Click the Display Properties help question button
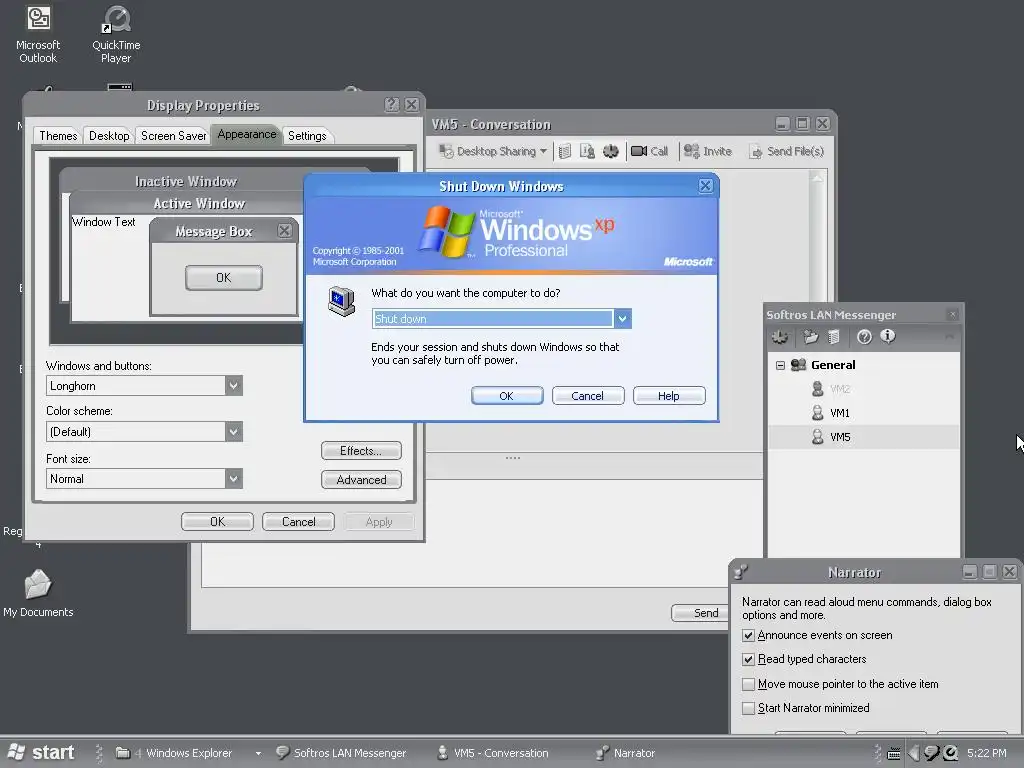1024x768 pixels. point(392,104)
